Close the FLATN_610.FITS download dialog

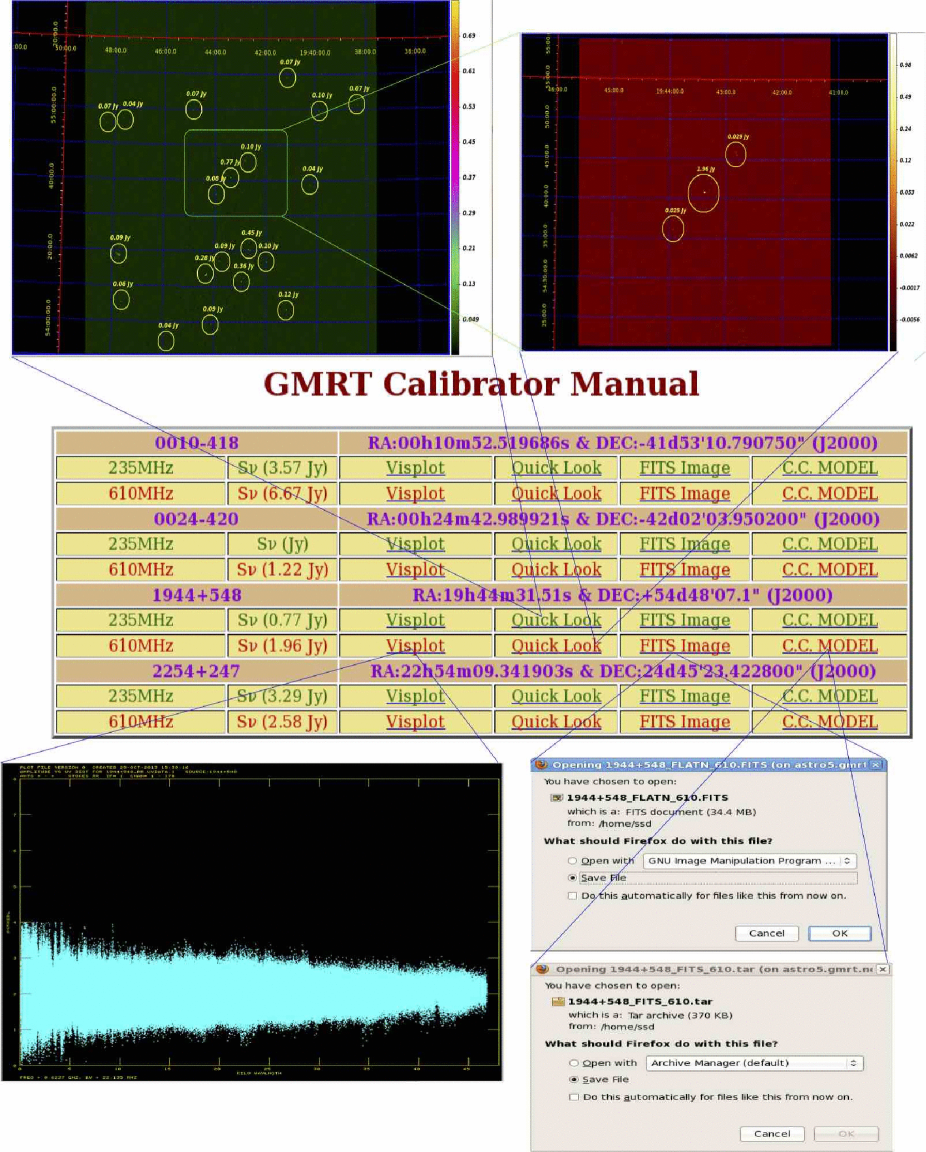tap(876, 766)
